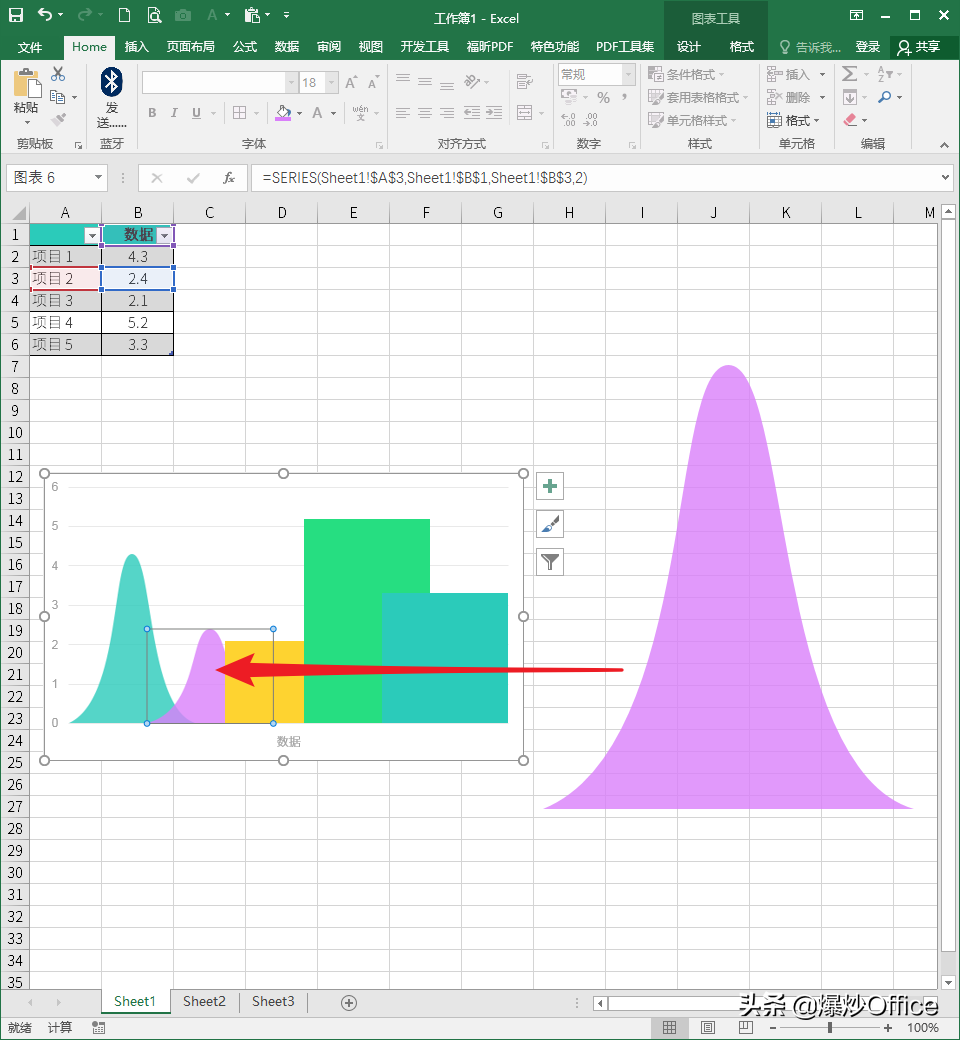The width and height of the screenshot is (960, 1040).
Task: Add a new sheet with plus icon
Action: (349, 1003)
